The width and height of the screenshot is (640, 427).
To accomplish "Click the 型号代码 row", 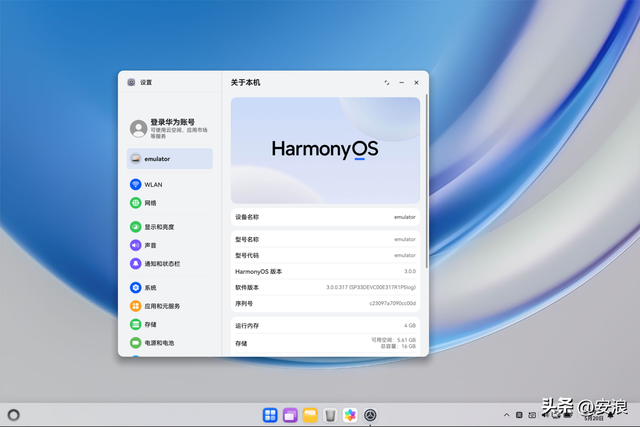I will click(x=325, y=255).
